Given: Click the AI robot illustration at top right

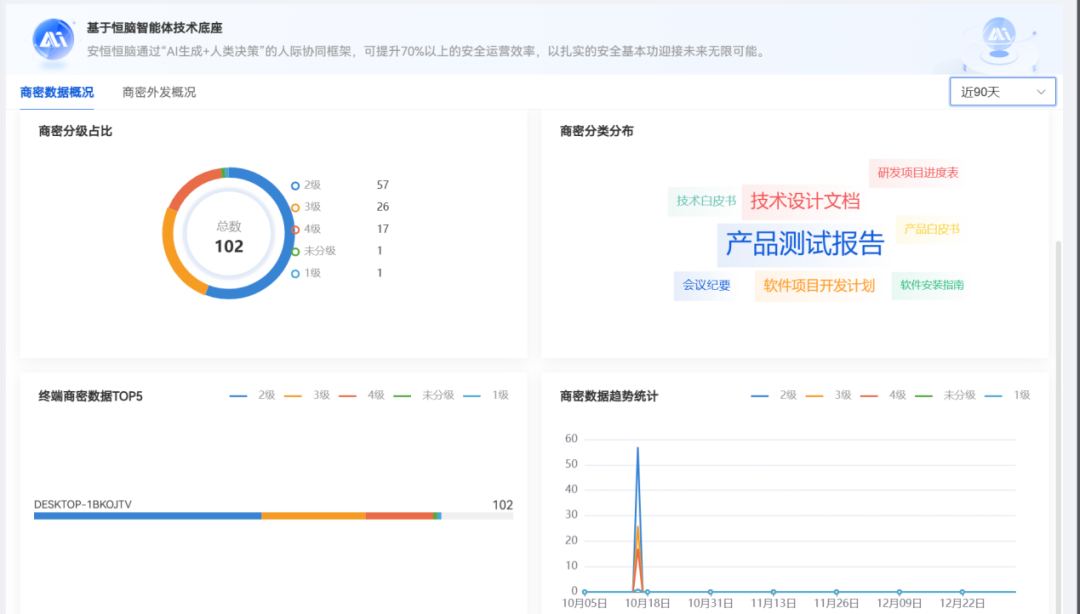Looking at the screenshot, I should click(x=997, y=37).
